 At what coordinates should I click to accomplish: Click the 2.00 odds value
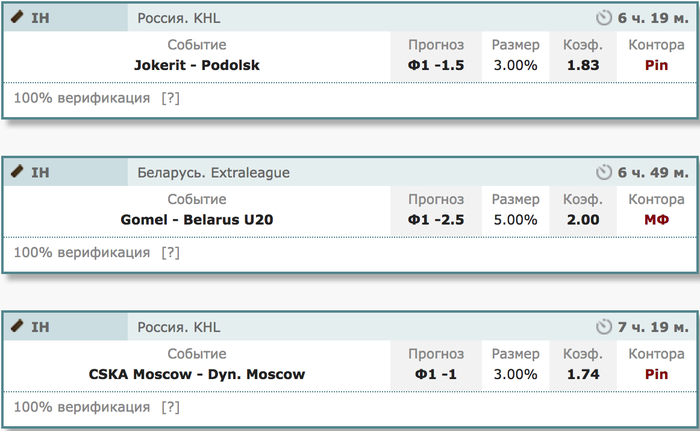(x=583, y=220)
